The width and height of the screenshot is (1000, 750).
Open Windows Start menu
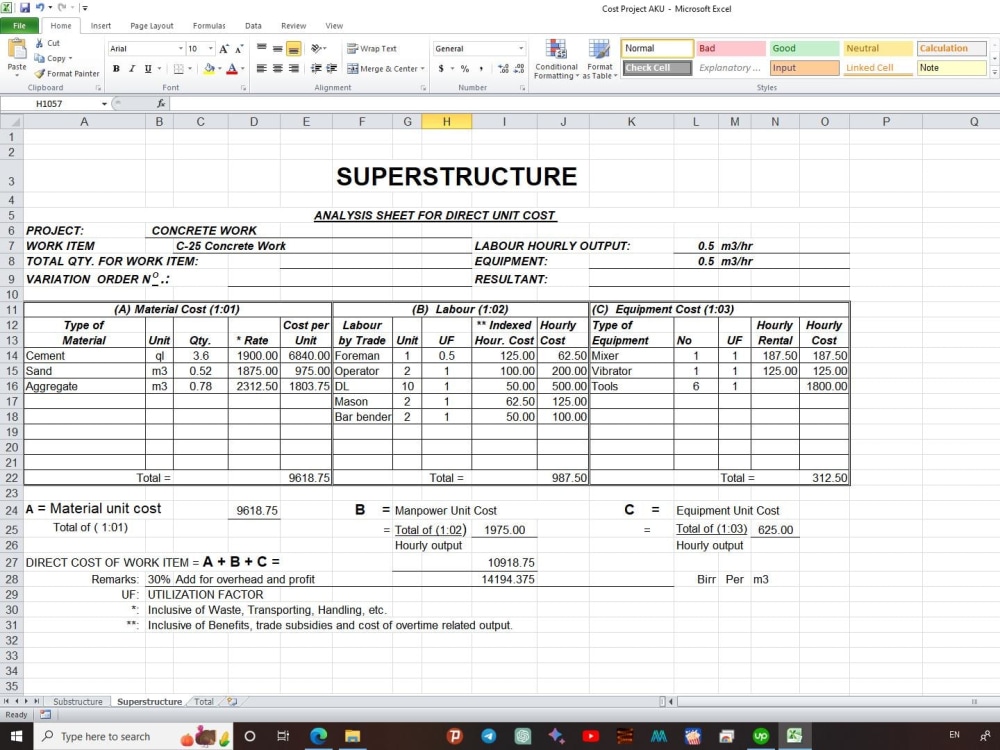pos(16,736)
